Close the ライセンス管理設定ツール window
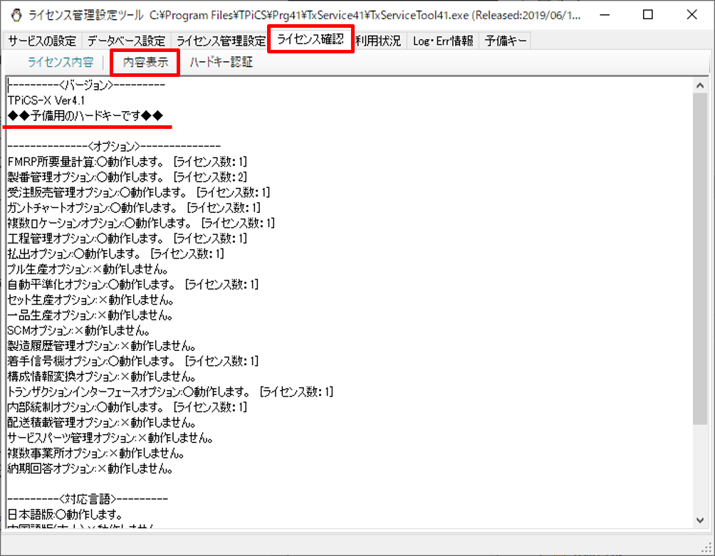 692,15
